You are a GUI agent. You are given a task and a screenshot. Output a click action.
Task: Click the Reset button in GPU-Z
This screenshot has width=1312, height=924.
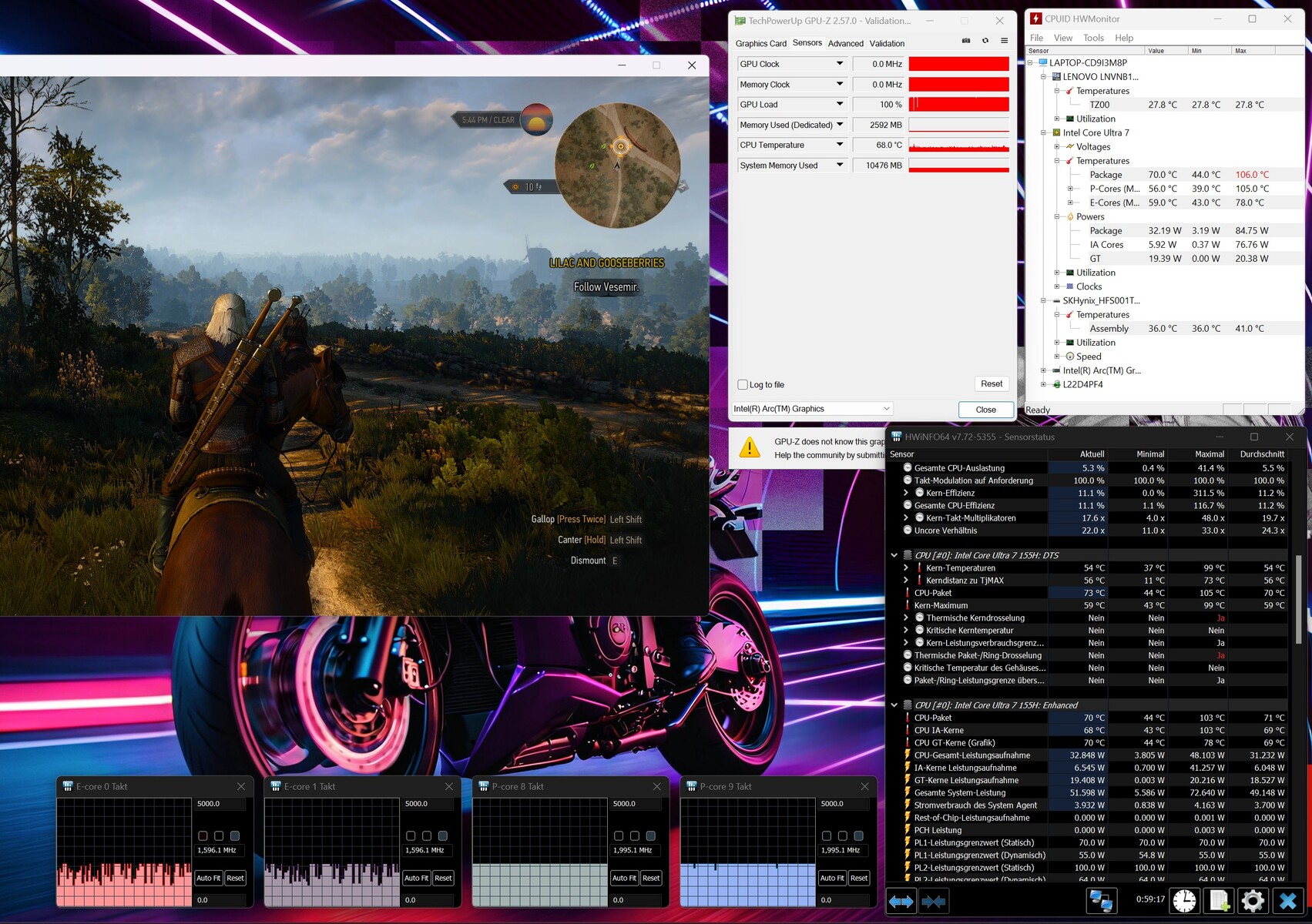(992, 383)
